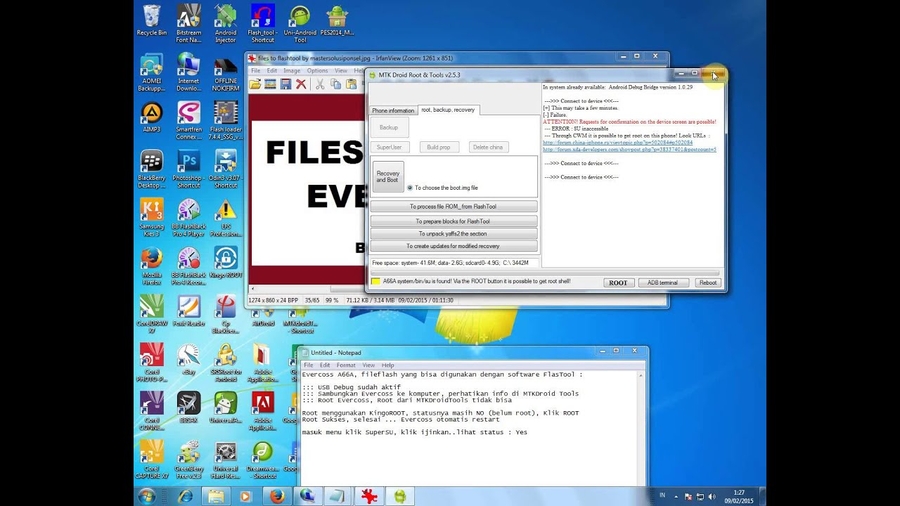Click To prepare blocks for FlashTool
The height and width of the screenshot is (506, 900).
[453, 221]
